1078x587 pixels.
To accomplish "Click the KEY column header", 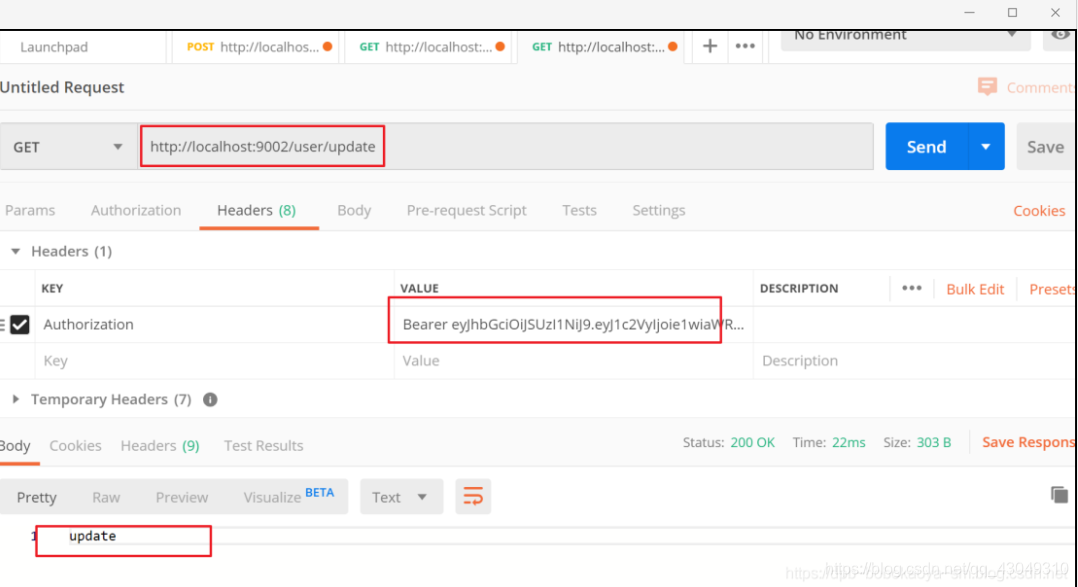I will tap(52, 289).
